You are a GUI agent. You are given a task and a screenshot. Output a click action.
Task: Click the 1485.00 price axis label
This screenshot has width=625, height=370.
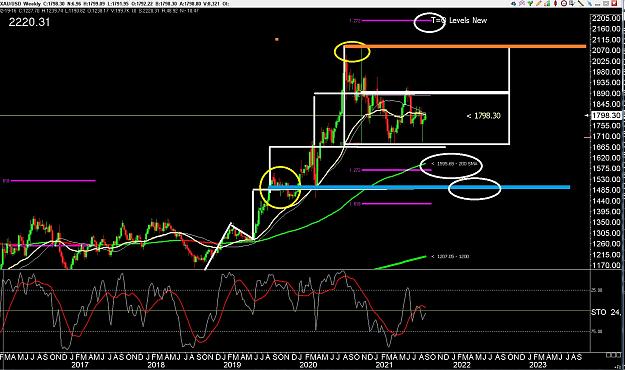click(606, 190)
